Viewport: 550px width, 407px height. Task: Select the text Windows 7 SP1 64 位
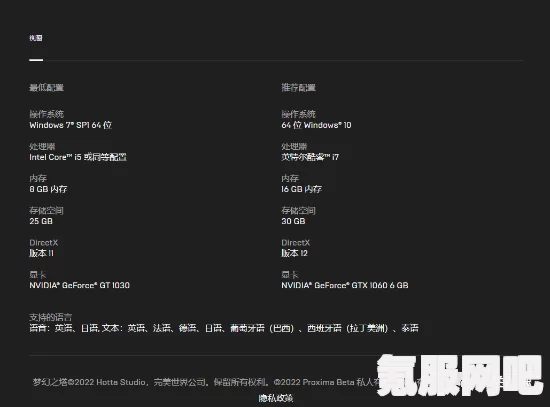71,125
